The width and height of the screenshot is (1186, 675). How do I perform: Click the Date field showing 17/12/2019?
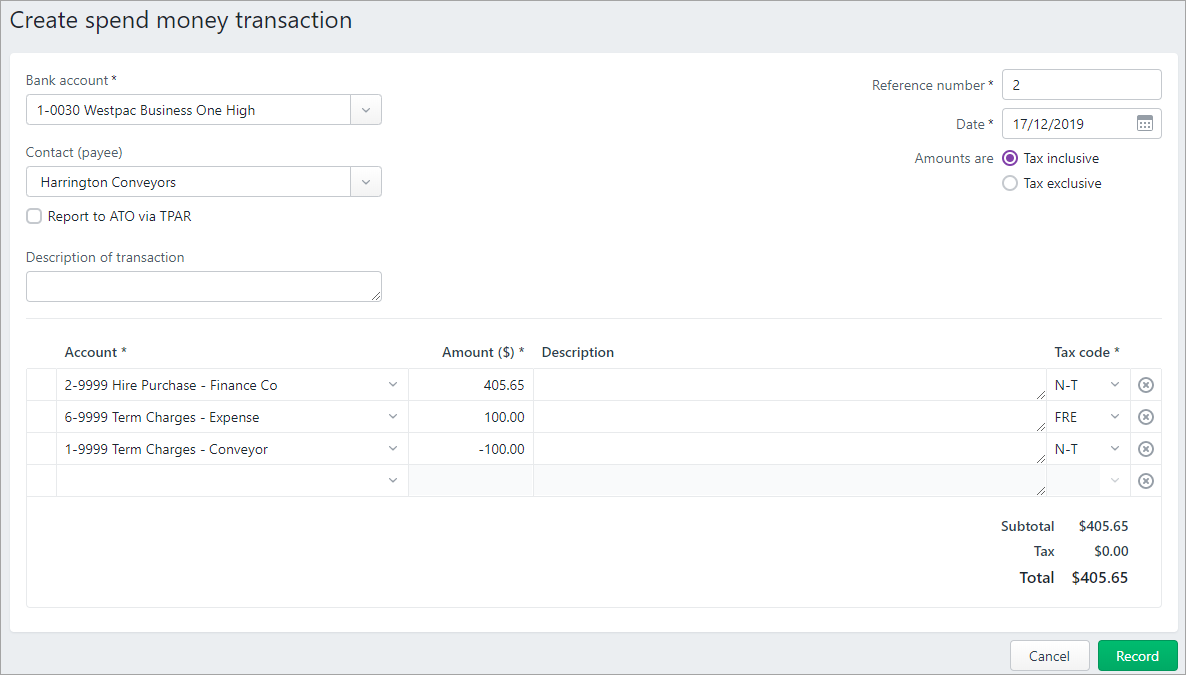pyautogui.click(x=1070, y=123)
